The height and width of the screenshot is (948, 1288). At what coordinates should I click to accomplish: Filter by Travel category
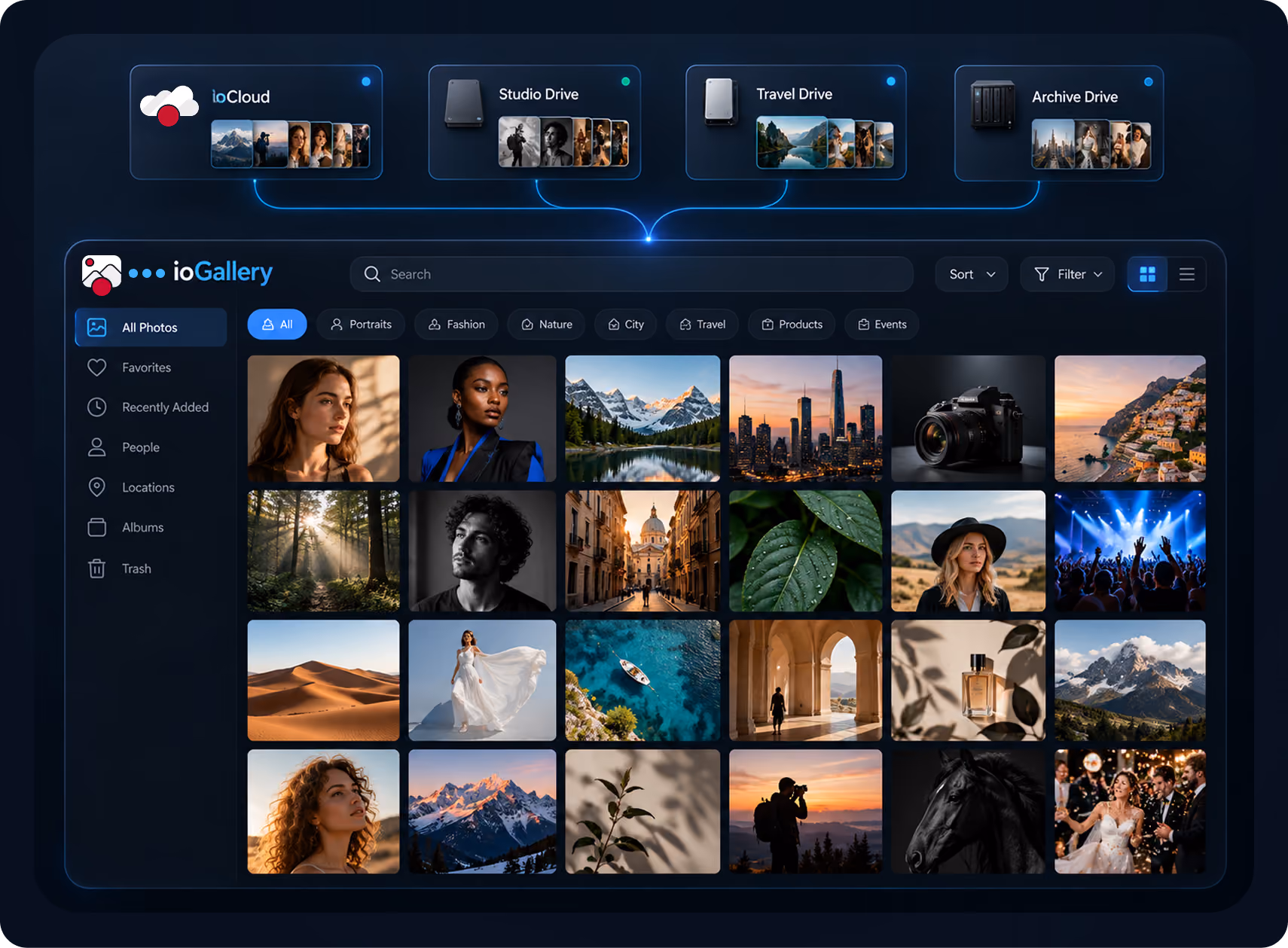coord(703,325)
